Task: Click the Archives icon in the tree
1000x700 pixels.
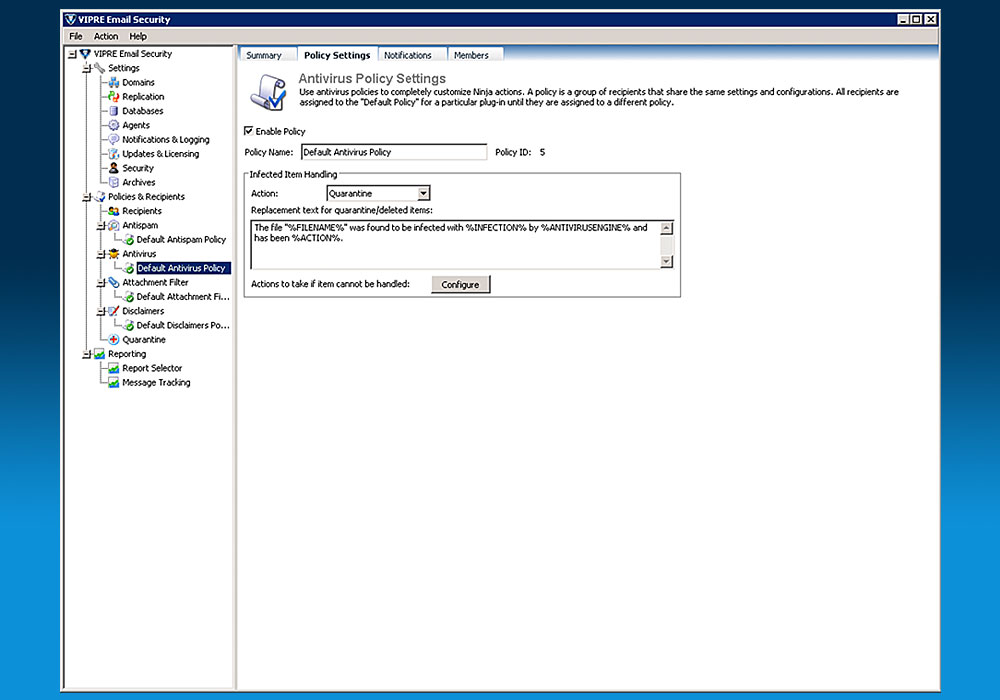Action: click(x=114, y=182)
